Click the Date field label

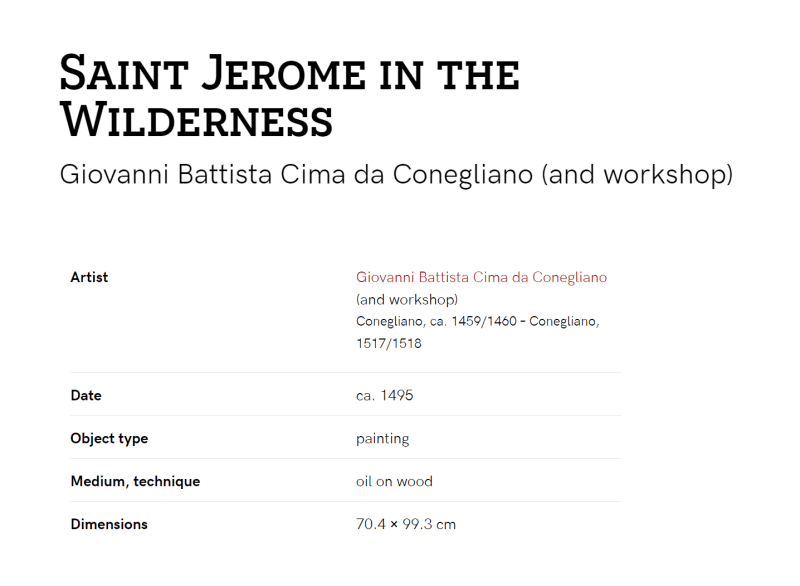pyautogui.click(x=86, y=395)
